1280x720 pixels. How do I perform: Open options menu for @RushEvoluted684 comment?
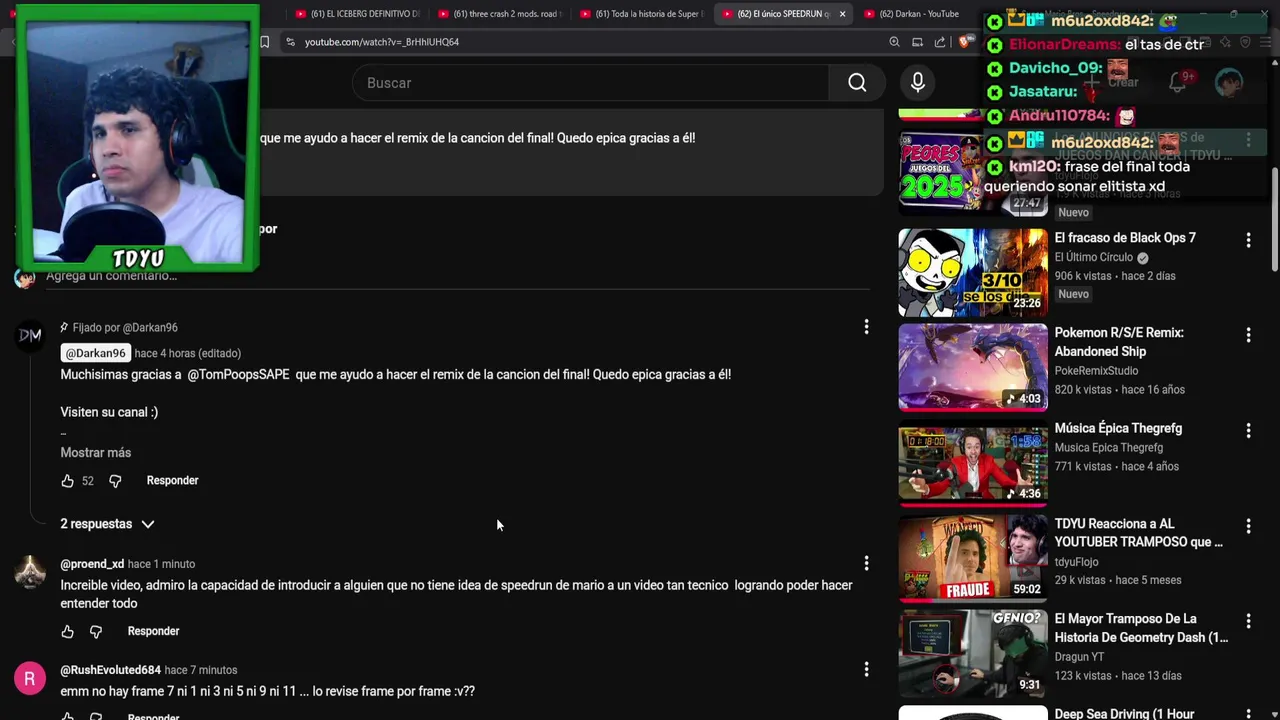coord(866,670)
